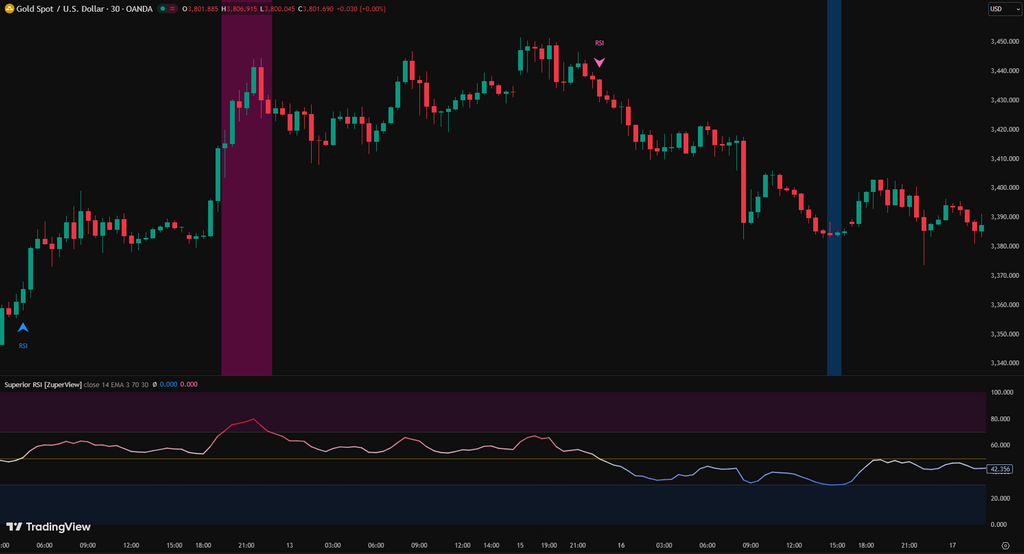Click the blue 0.000 indicator value
The image size is (1024, 554).
[x=168, y=384]
